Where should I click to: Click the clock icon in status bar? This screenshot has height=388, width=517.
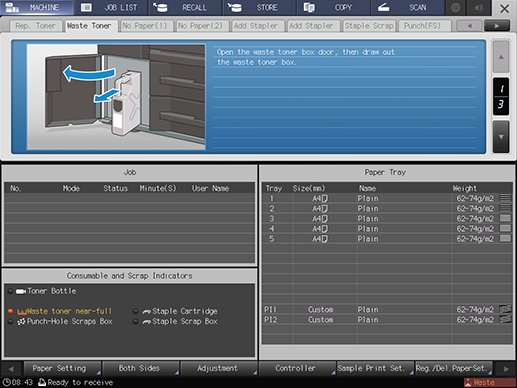(x=6, y=382)
